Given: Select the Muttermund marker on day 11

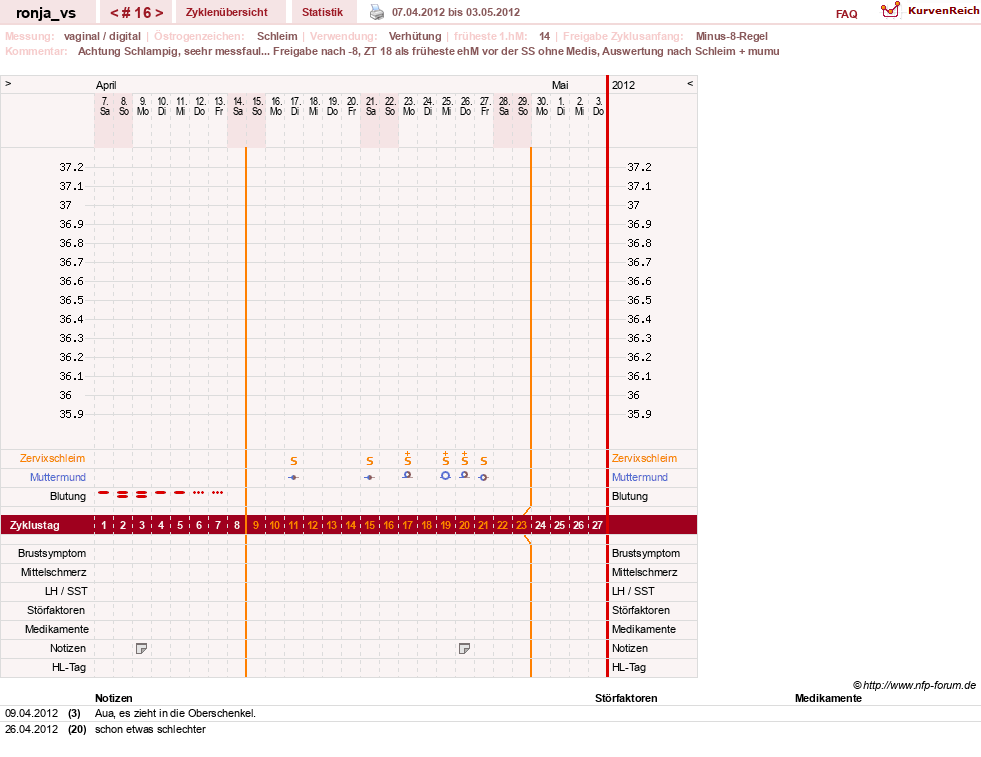Looking at the screenshot, I should (x=293, y=477).
